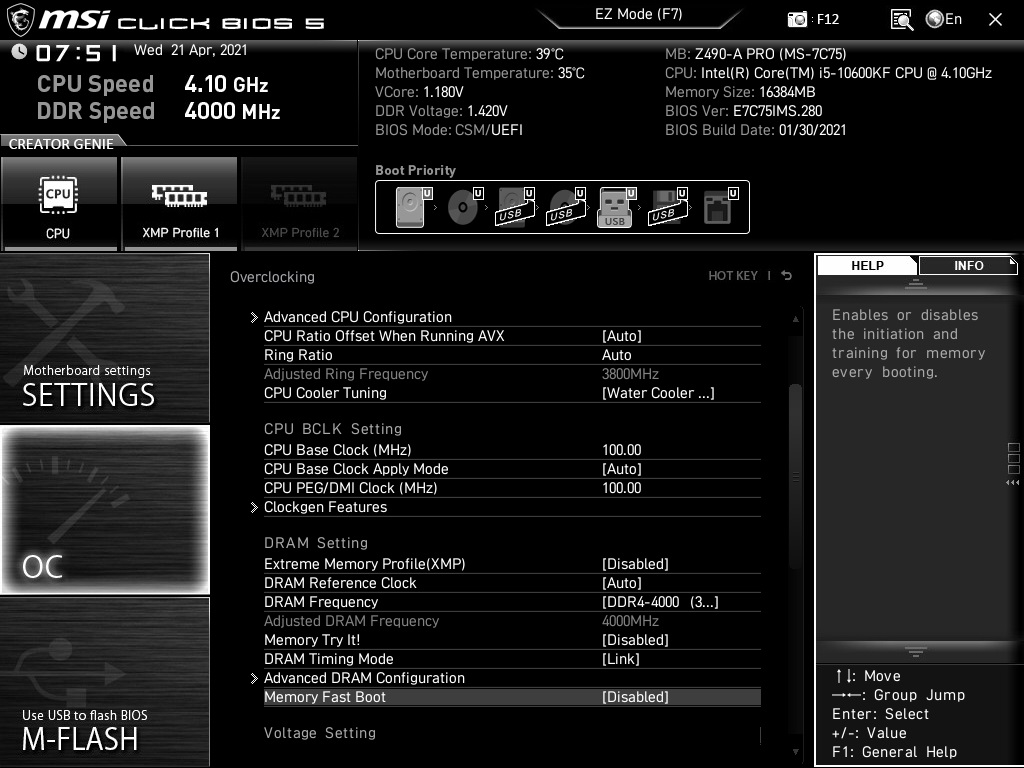Toggle the CPU Creator Genie button
Image resolution: width=1024 pixels, height=768 pixels.
[x=59, y=204]
